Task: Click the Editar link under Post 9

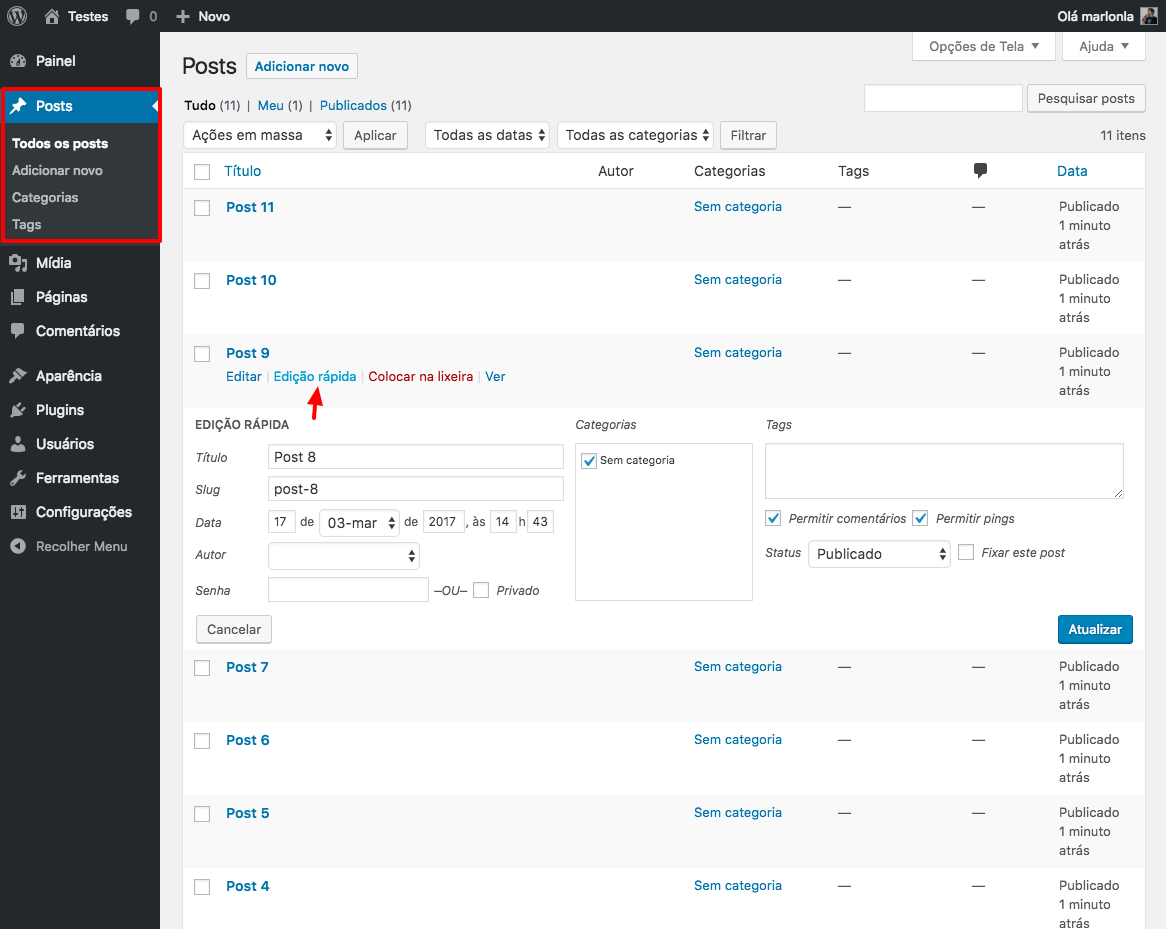Action: (x=244, y=376)
